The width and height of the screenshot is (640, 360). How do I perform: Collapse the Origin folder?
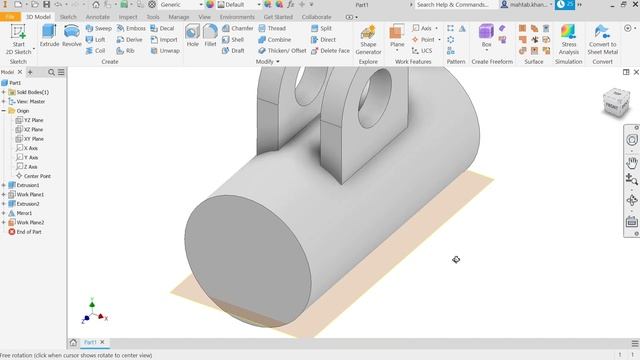(4, 111)
